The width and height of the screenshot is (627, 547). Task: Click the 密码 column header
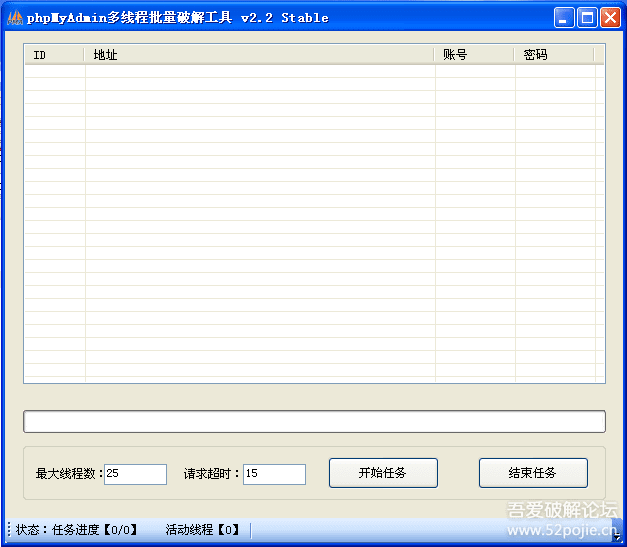click(554, 55)
